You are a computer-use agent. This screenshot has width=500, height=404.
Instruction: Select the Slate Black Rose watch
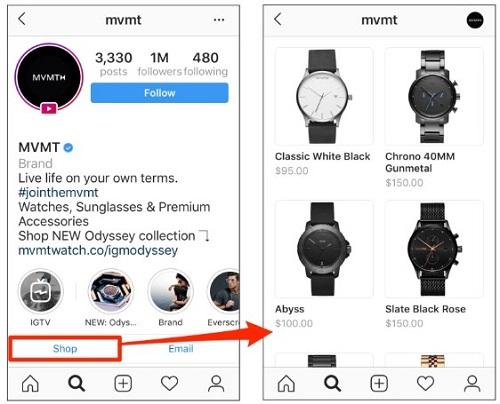[x=434, y=264]
